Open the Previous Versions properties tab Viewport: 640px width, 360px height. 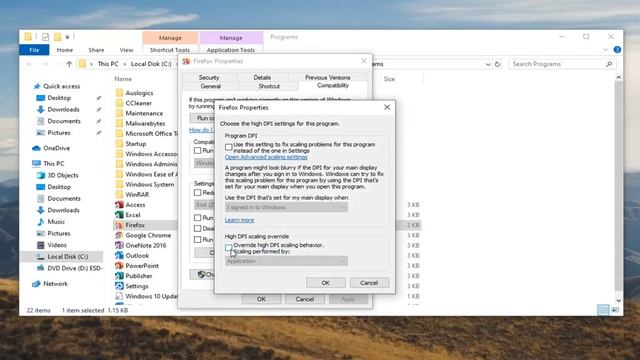coord(327,78)
